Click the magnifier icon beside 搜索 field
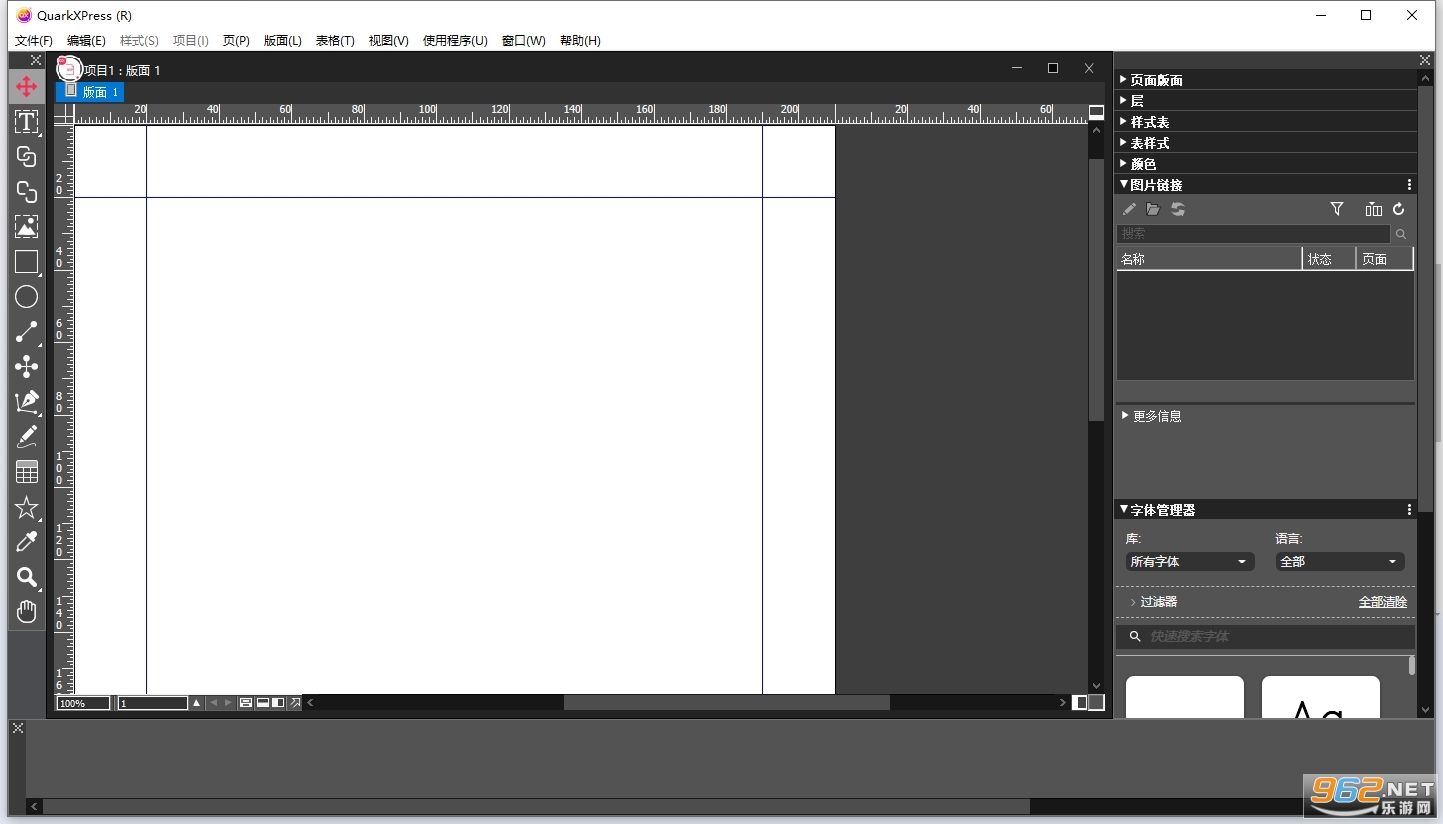 coord(1402,234)
